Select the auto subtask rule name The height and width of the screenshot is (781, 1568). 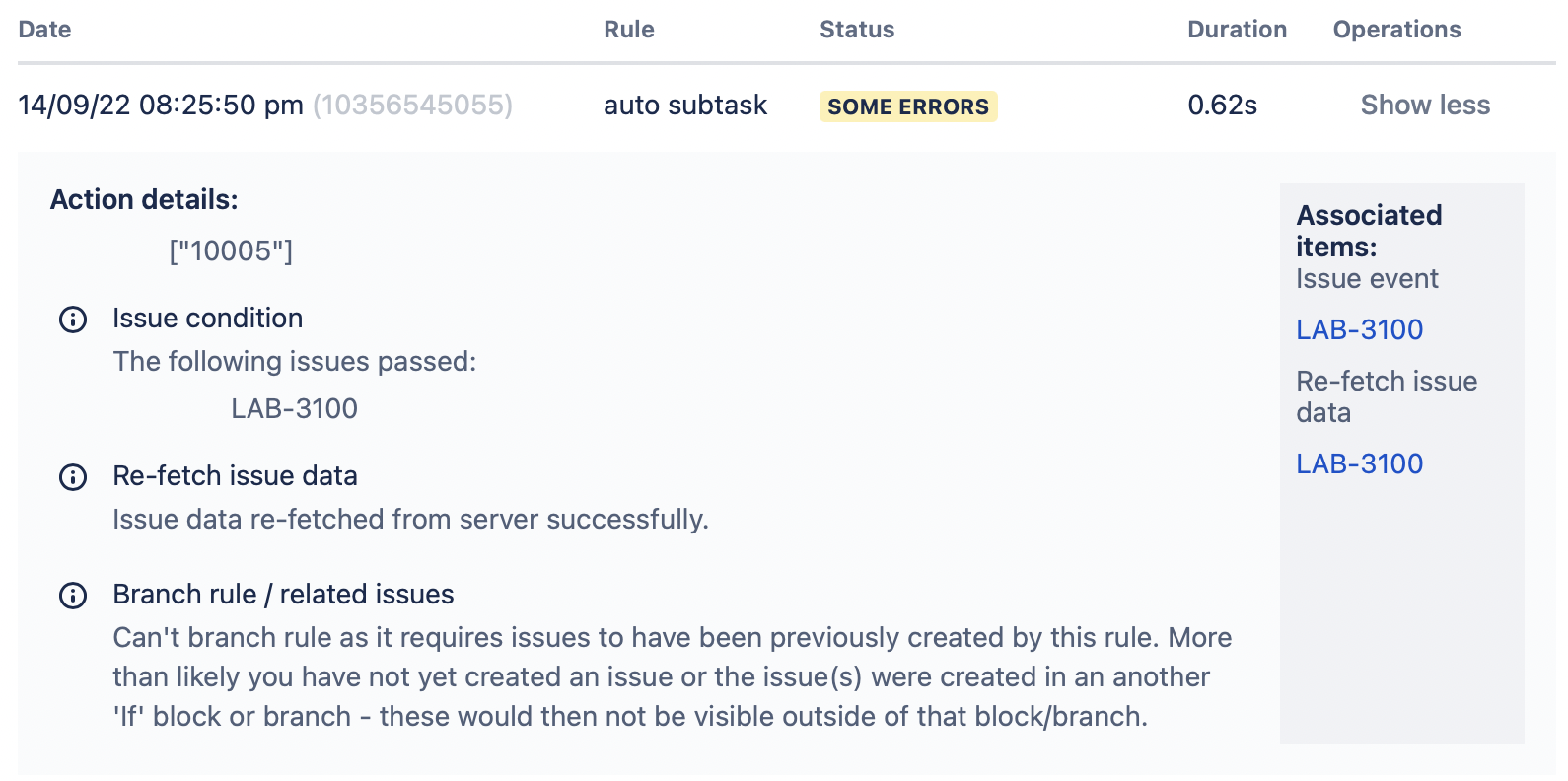tap(685, 105)
